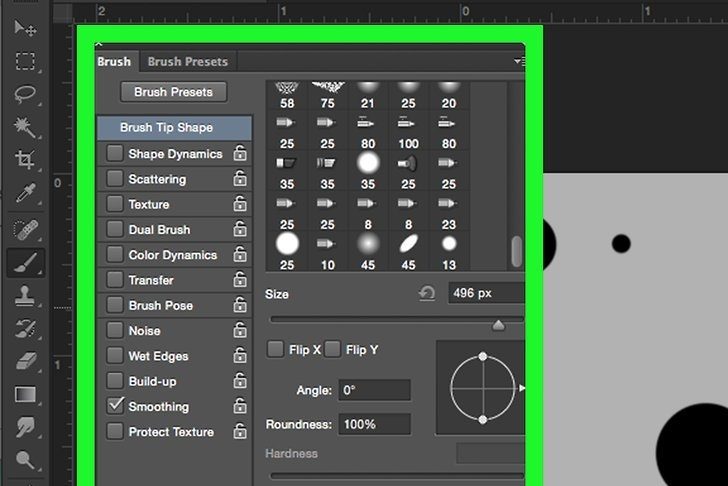Image resolution: width=728 pixels, height=486 pixels.
Task: Select the Magic Wand tool
Action: (x=24, y=127)
